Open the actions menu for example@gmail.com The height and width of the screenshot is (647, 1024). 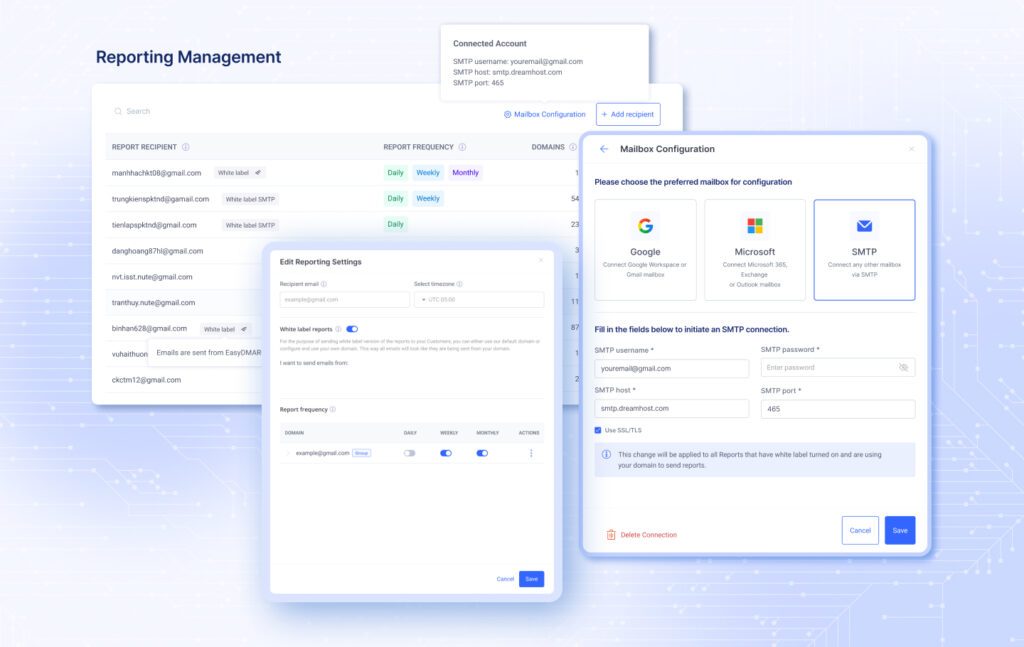coord(531,453)
